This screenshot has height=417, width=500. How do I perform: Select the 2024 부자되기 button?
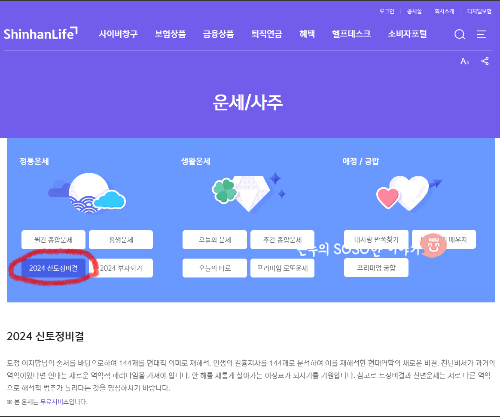121,268
